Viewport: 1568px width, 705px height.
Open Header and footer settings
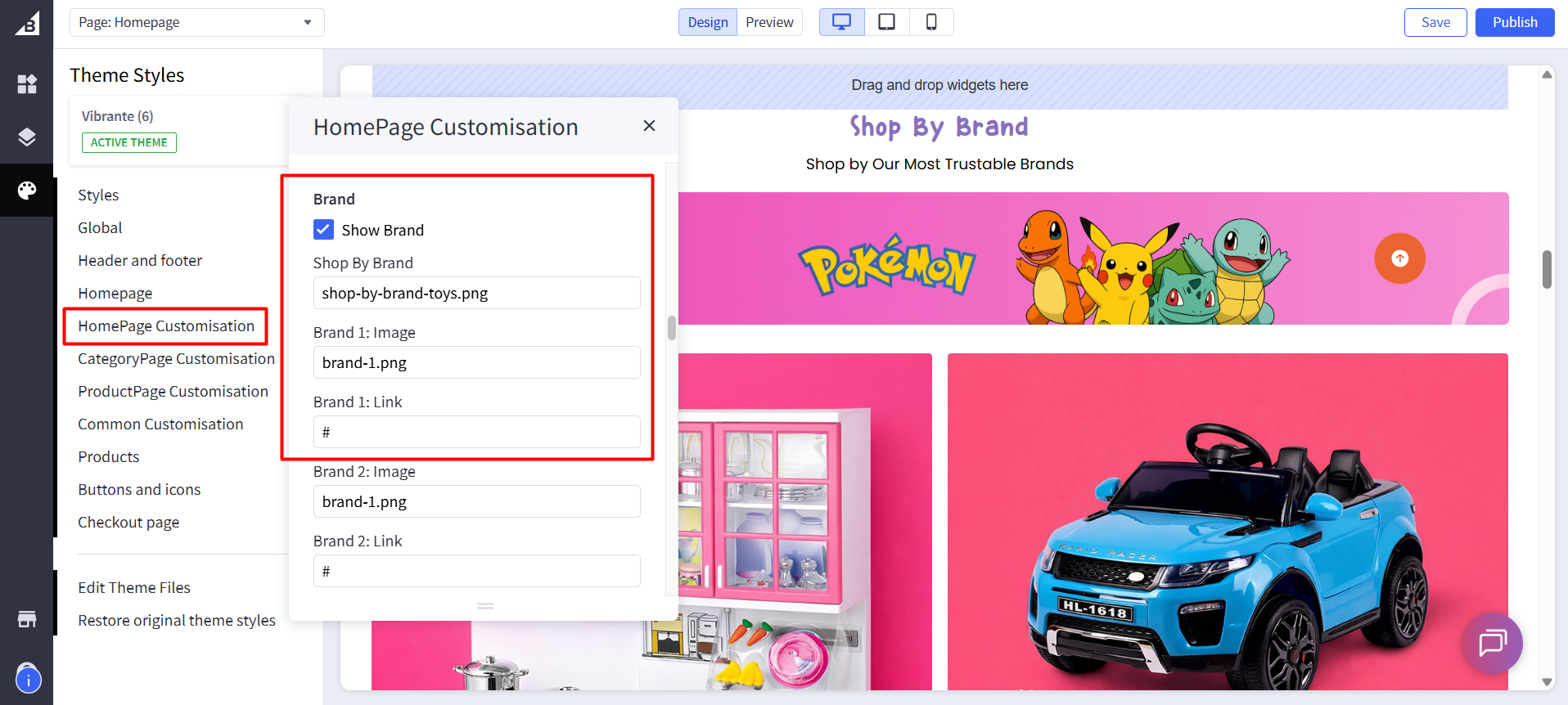(140, 260)
